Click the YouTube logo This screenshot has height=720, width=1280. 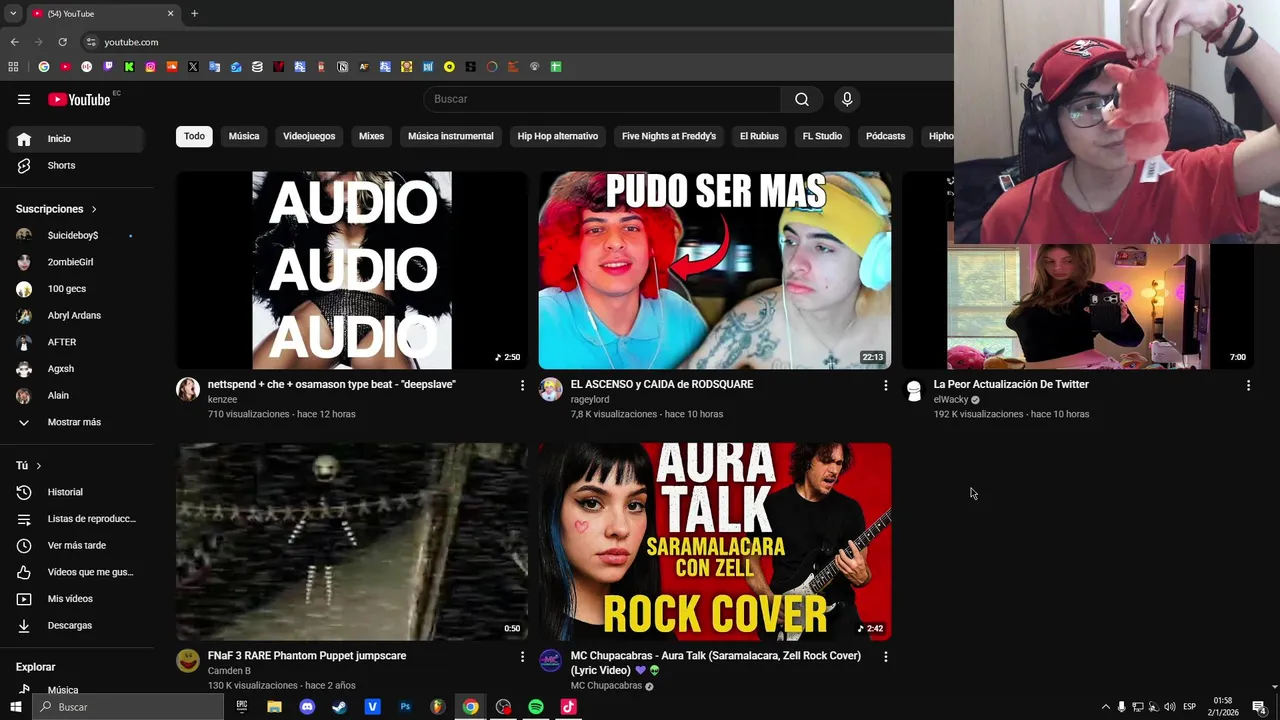pos(79,99)
